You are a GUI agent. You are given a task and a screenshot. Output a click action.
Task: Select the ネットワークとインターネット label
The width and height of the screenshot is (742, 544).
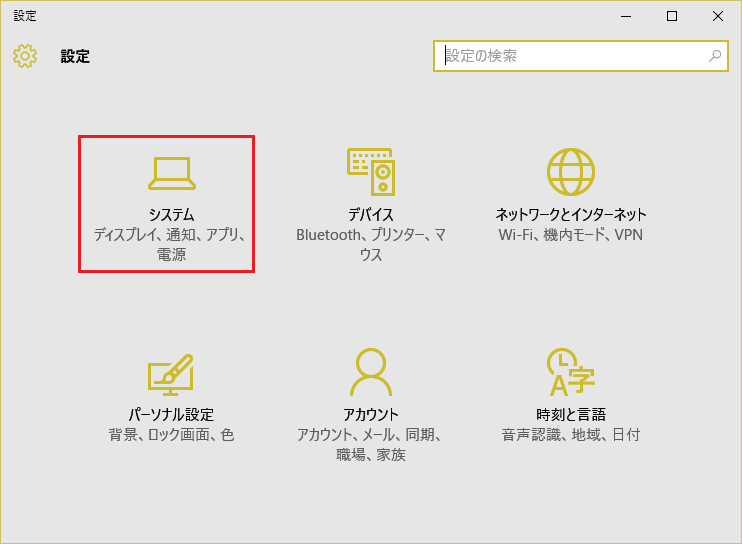point(571,215)
